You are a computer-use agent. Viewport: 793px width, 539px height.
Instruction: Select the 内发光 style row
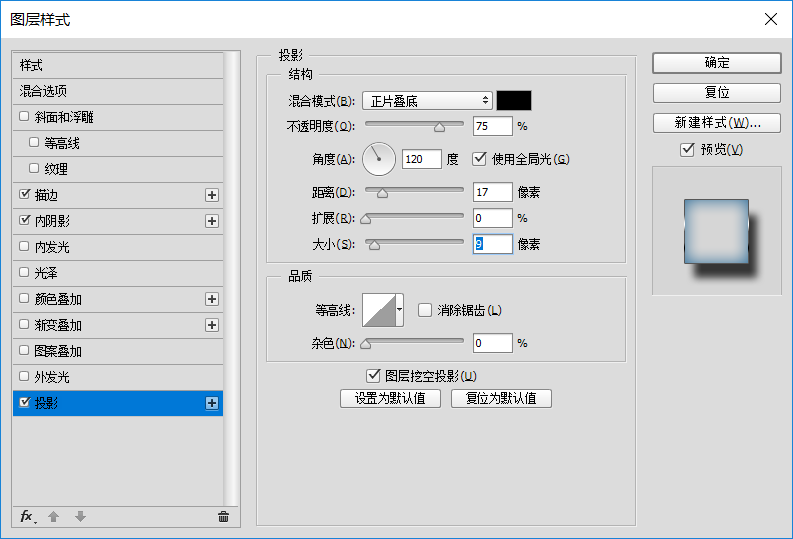click(118, 247)
